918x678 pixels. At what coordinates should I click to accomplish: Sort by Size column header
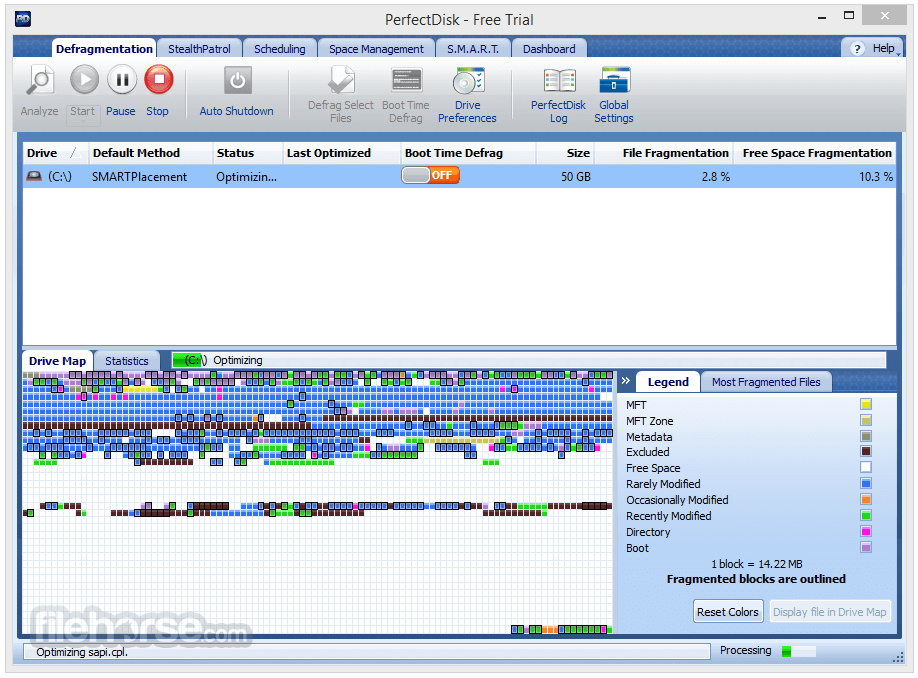(565, 153)
